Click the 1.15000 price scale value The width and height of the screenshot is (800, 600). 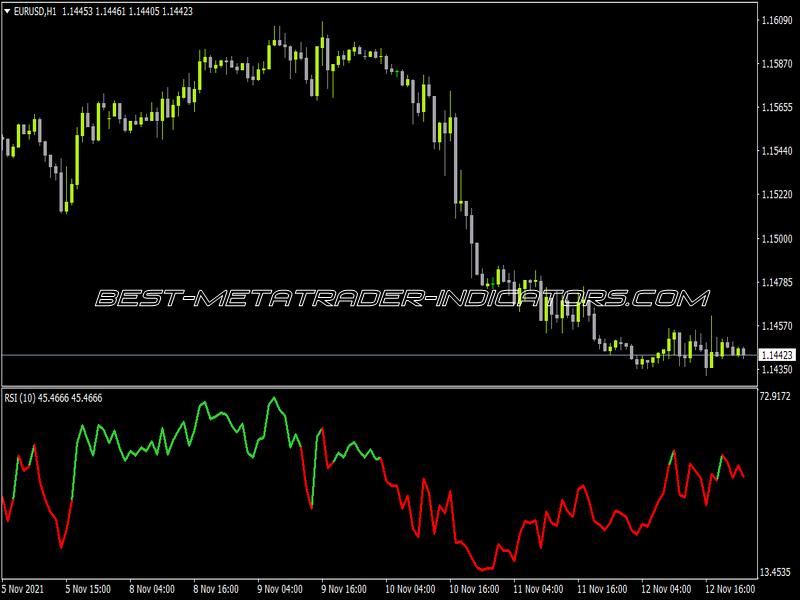coord(777,238)
